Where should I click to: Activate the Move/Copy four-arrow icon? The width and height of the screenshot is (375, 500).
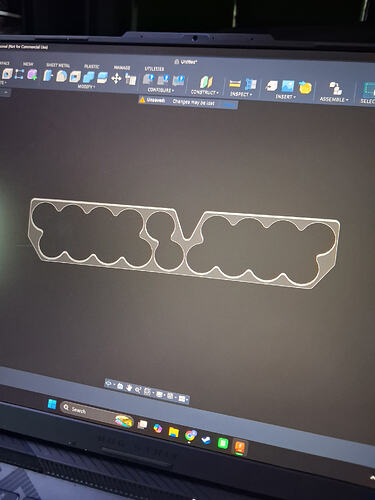tap(116, 79)
